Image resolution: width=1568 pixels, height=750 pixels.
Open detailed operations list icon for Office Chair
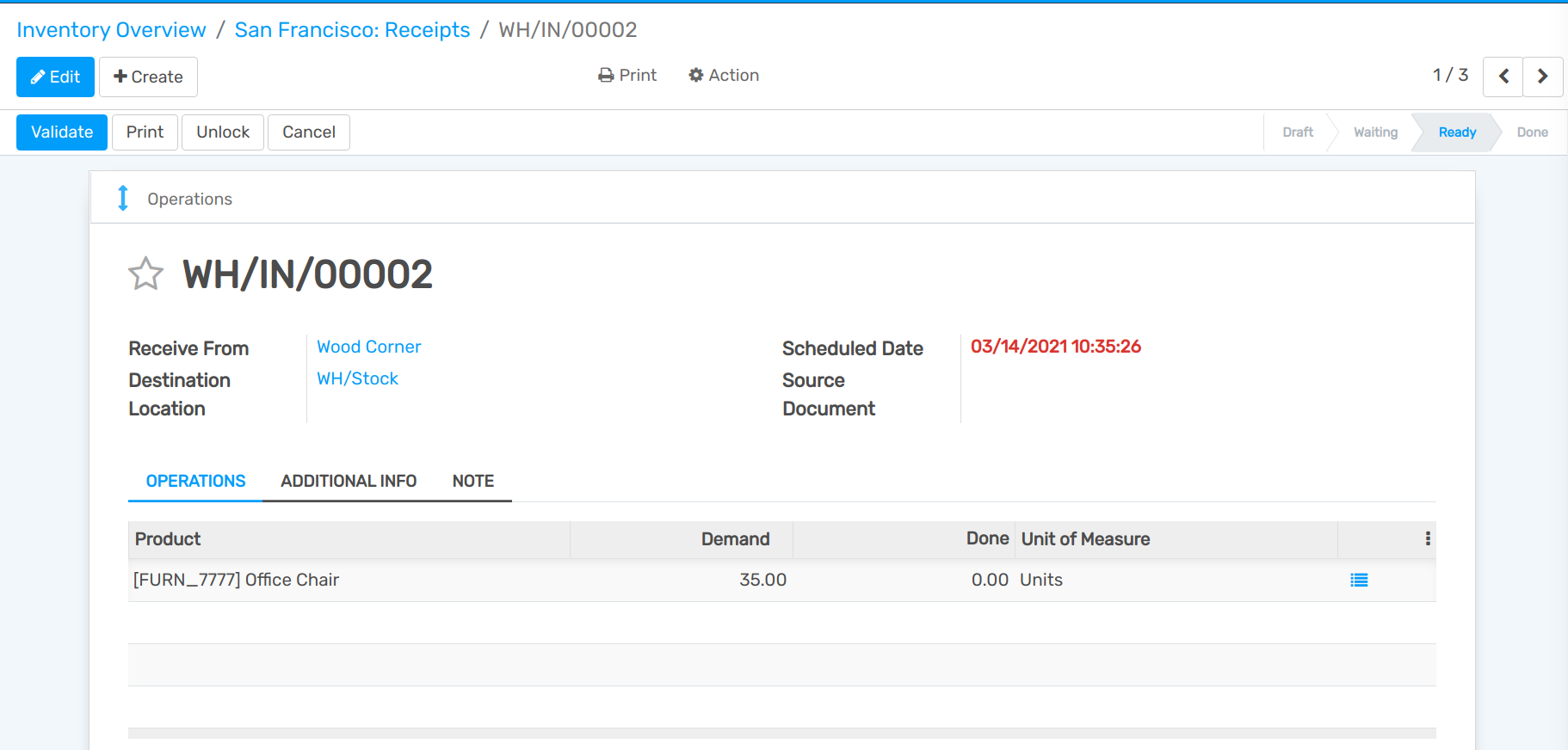click(1359, 581)
